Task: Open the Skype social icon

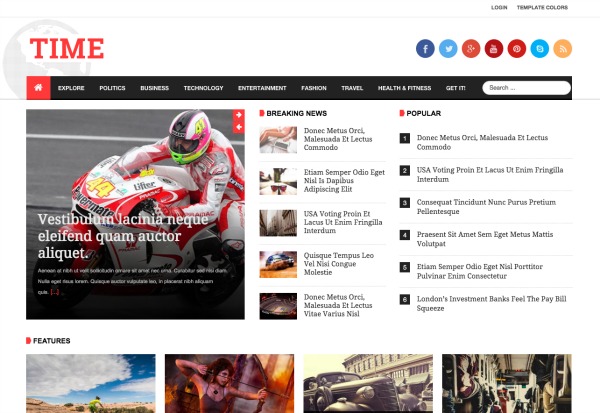Action: (540, 49)
